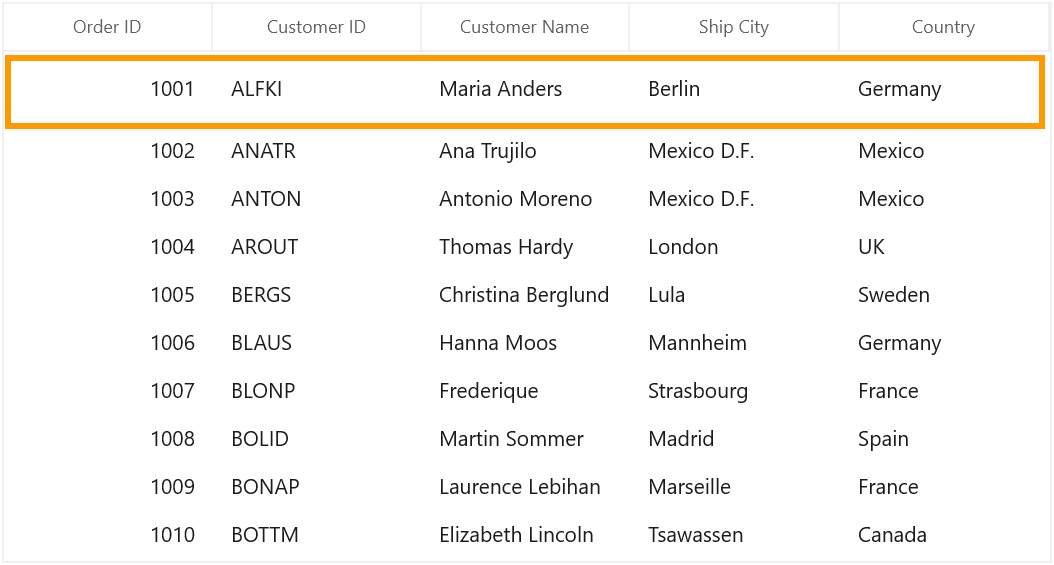Click the Customer ID column header
Viewport: 1054px width, 565px height.
[x=317, y=27]
